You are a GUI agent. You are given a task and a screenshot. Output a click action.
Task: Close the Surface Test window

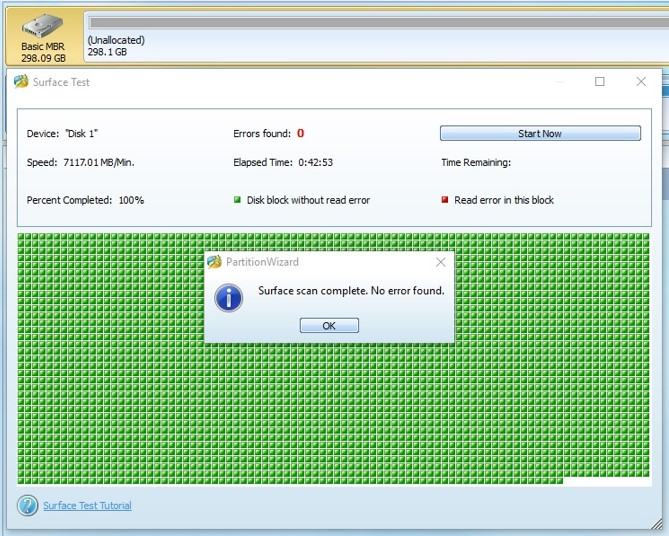[x=641, y=82]
